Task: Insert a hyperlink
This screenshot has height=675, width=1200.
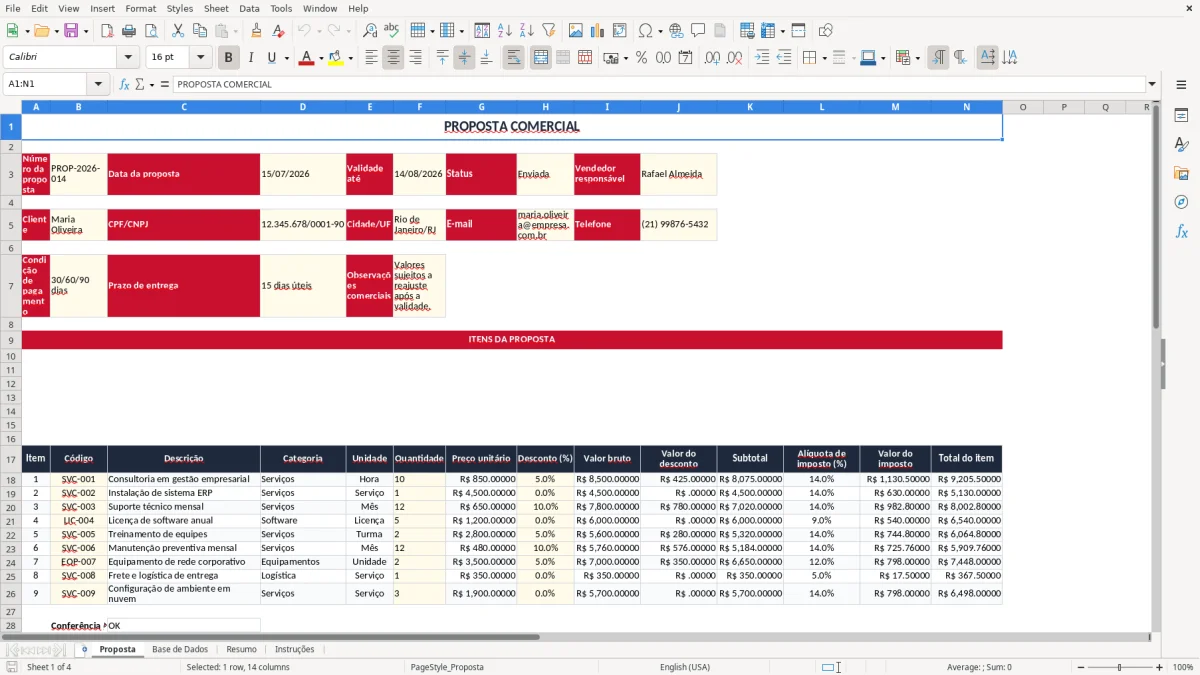Action: [x=676, y=31]
